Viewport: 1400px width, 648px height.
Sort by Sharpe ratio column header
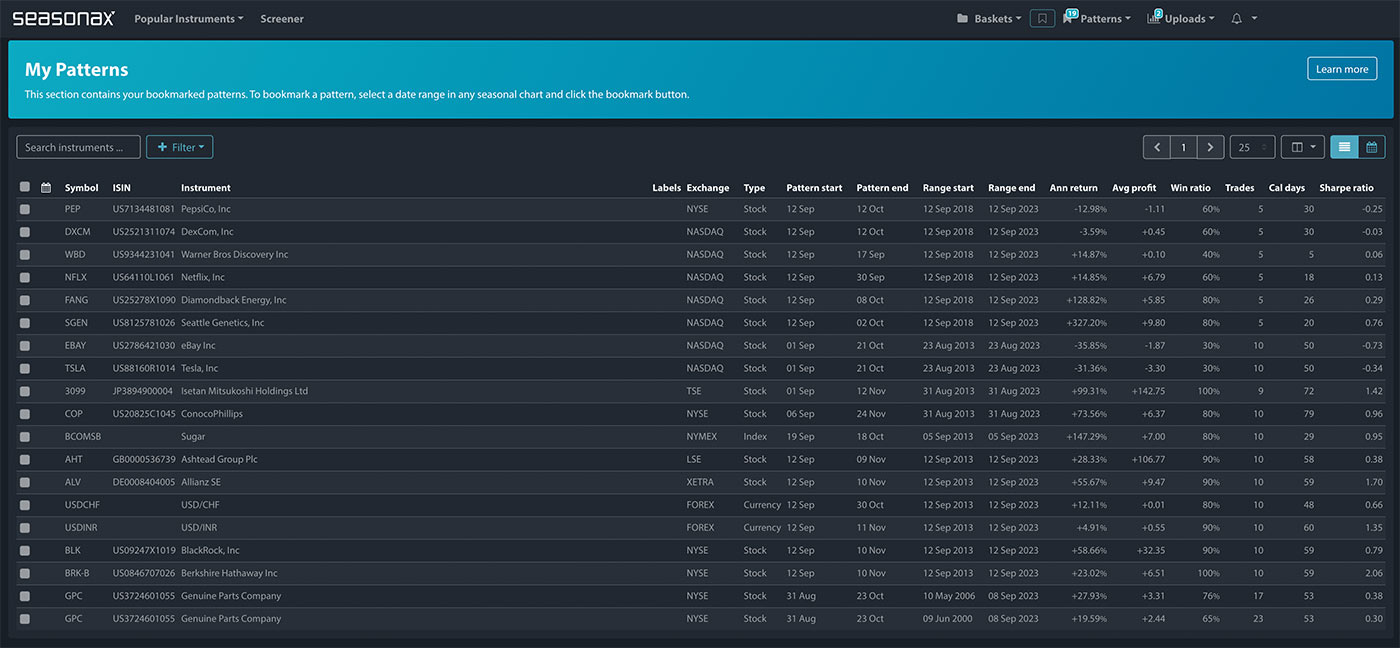pyautogui.click(x=1347, y=187)
